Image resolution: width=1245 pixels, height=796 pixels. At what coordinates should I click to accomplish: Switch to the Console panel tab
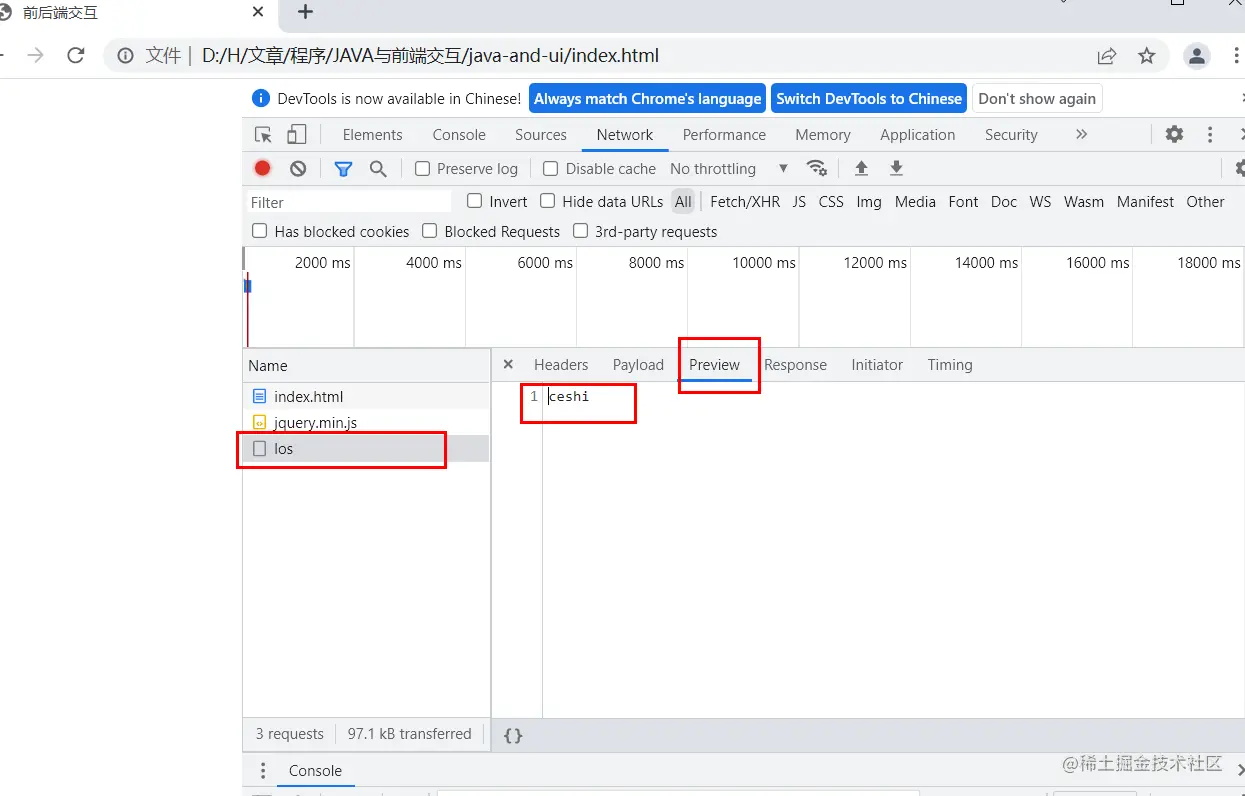point(459,135)
